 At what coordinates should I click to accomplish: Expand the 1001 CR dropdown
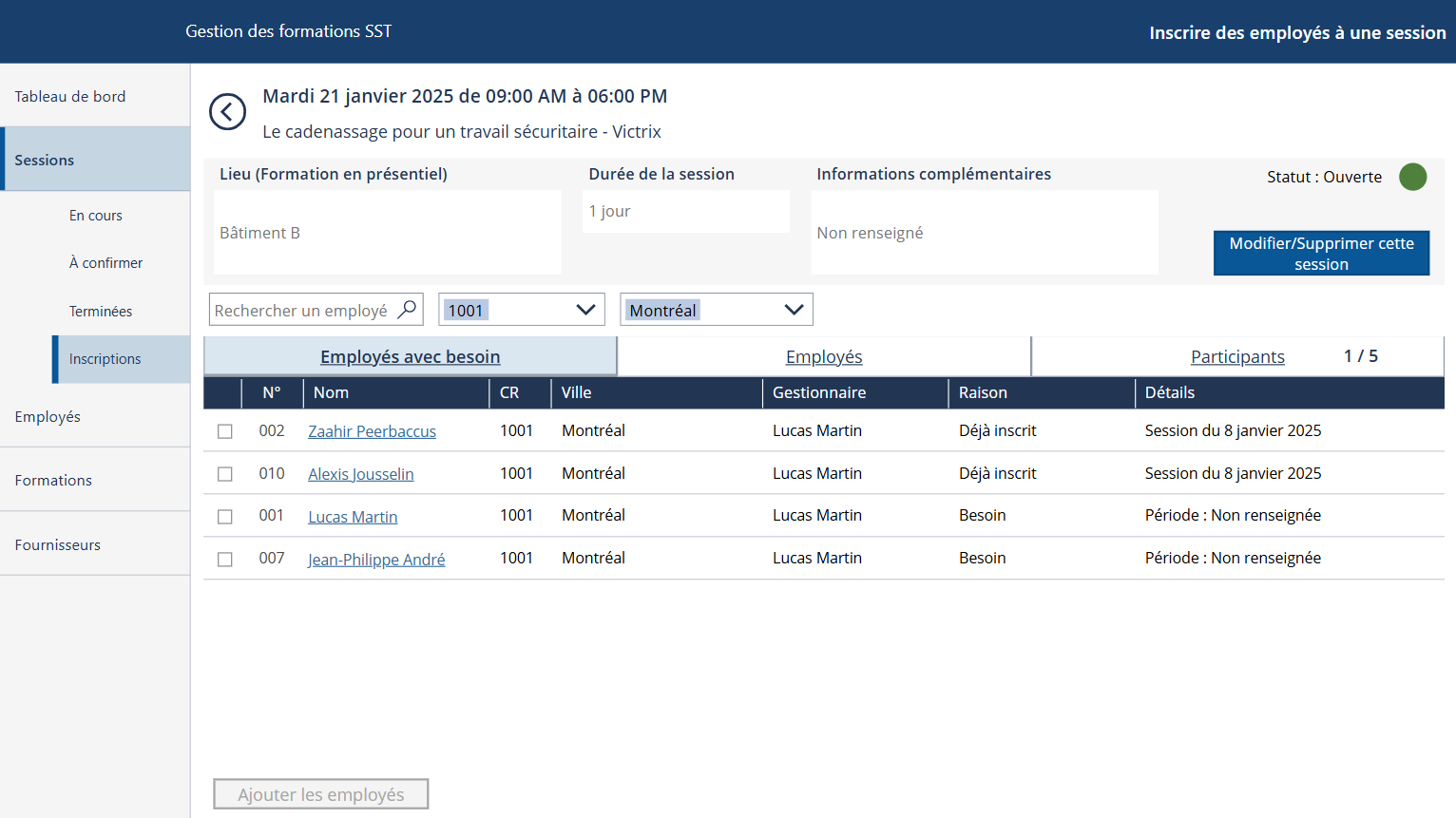(x=522, y=310)
